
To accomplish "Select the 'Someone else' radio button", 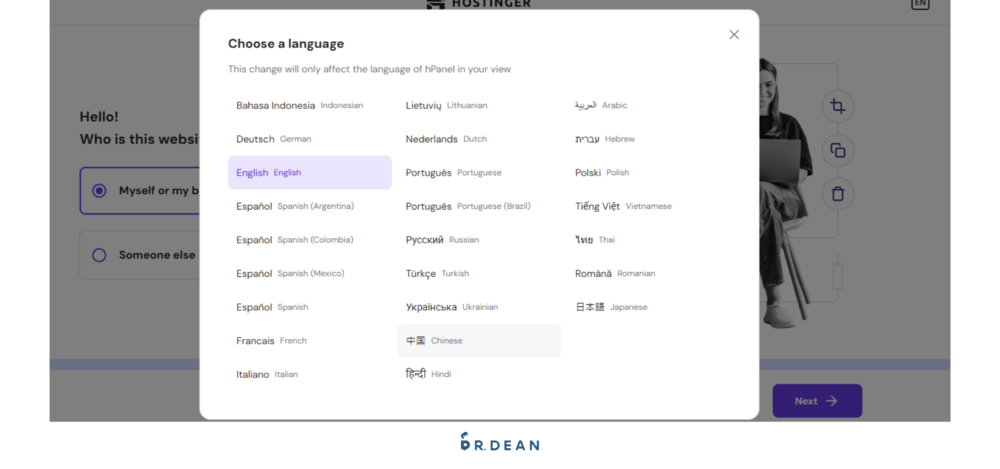I will point(99,255).
